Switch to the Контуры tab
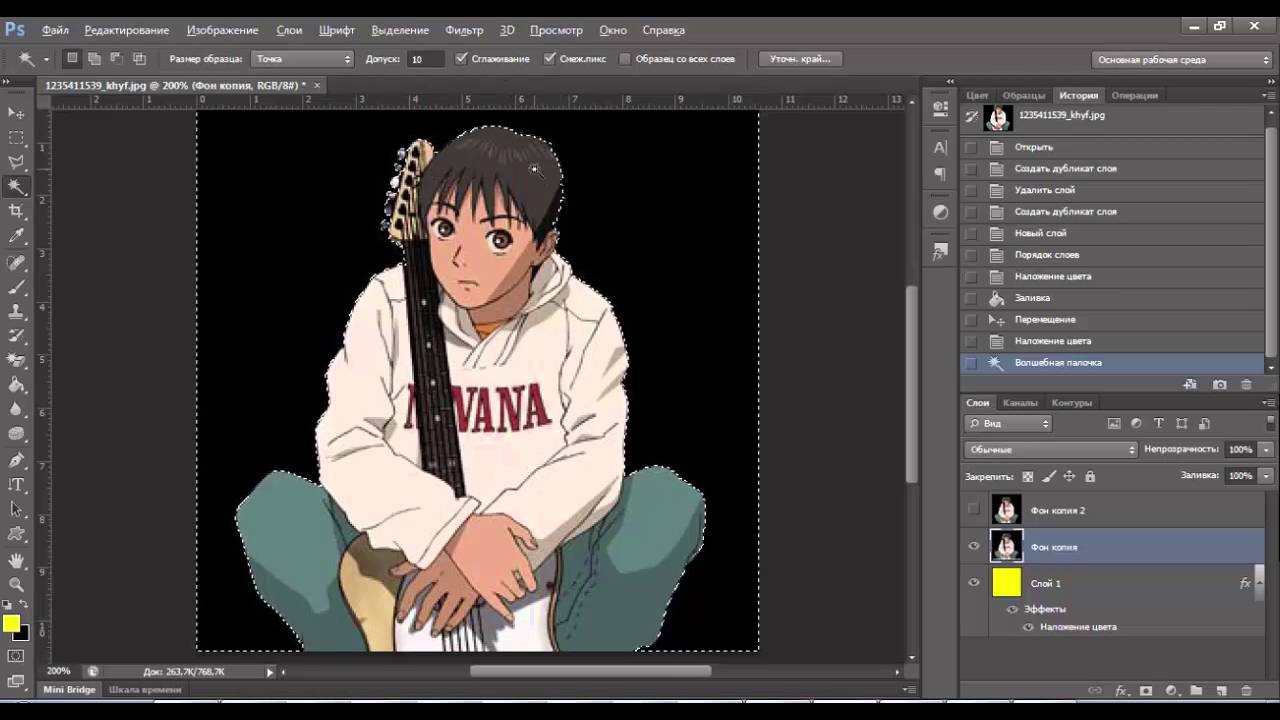The height and width of the screenshot is (720, 1280). click(1072, 403)
